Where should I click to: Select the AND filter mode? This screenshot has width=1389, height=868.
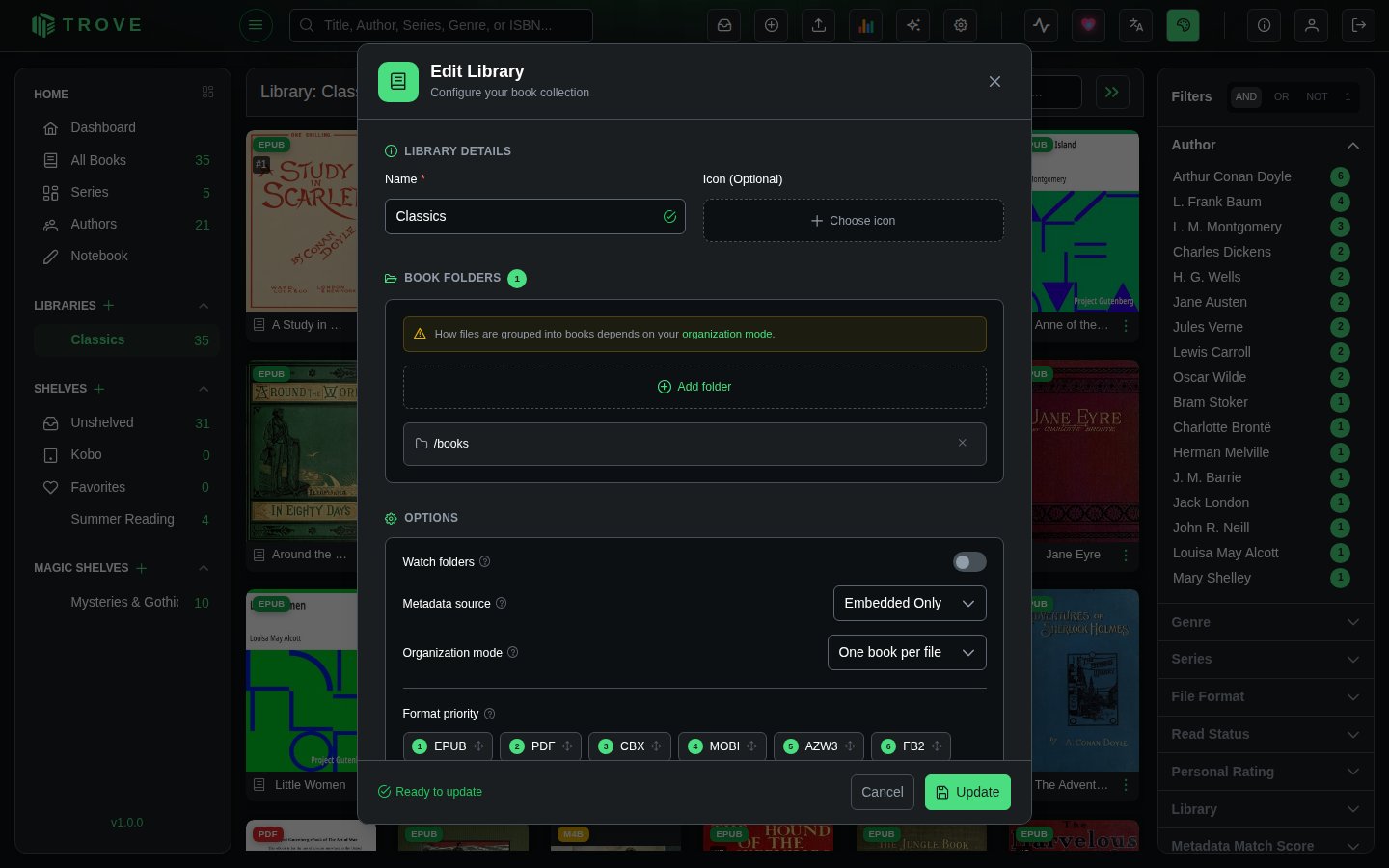coord(1246,96)
